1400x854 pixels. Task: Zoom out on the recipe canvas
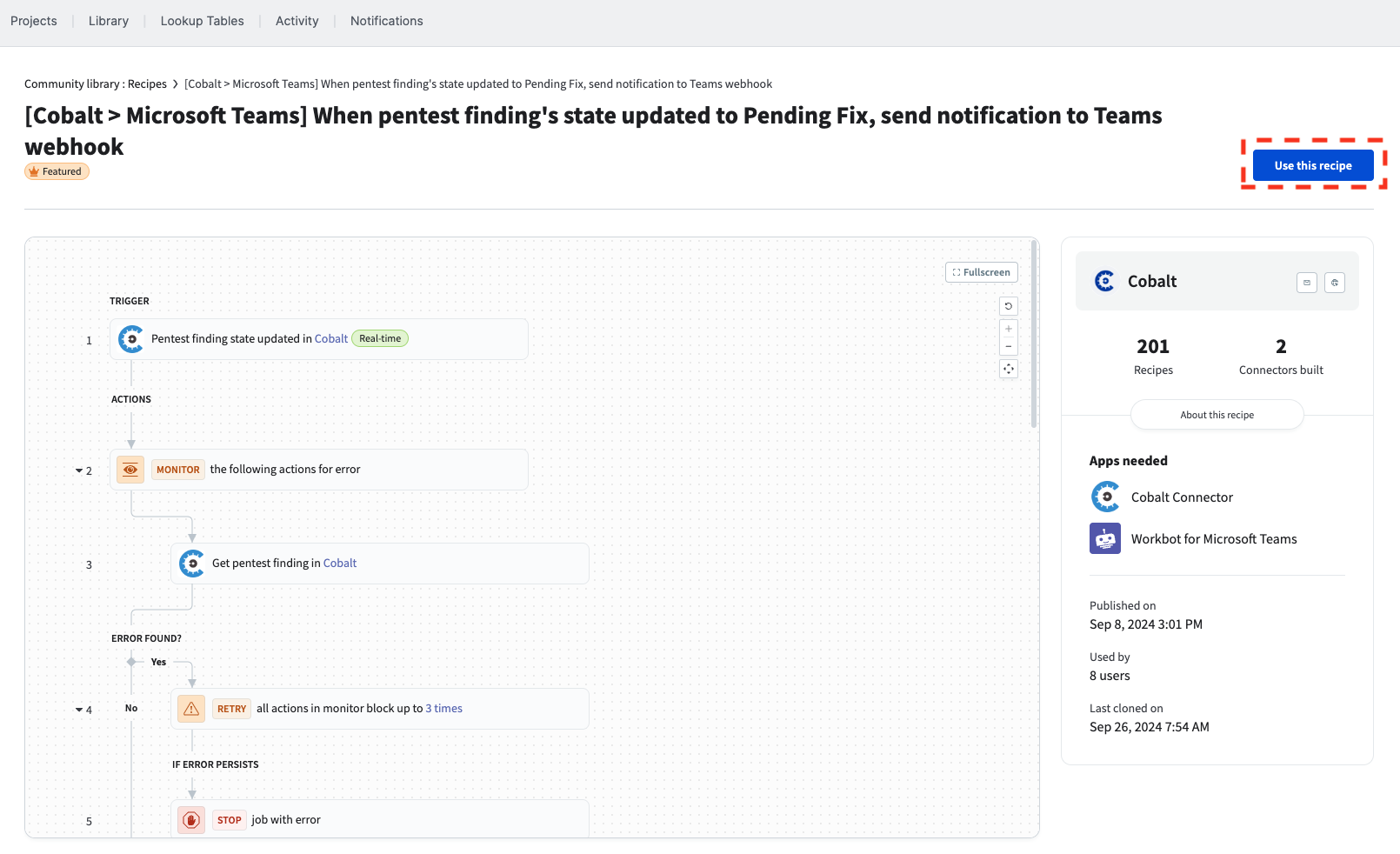click(1009, 346)
